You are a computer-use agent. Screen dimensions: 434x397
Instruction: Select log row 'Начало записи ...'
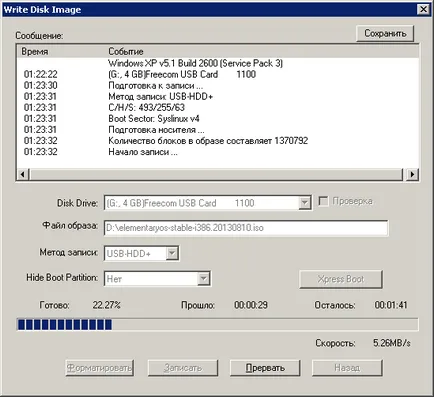[218, 152]
